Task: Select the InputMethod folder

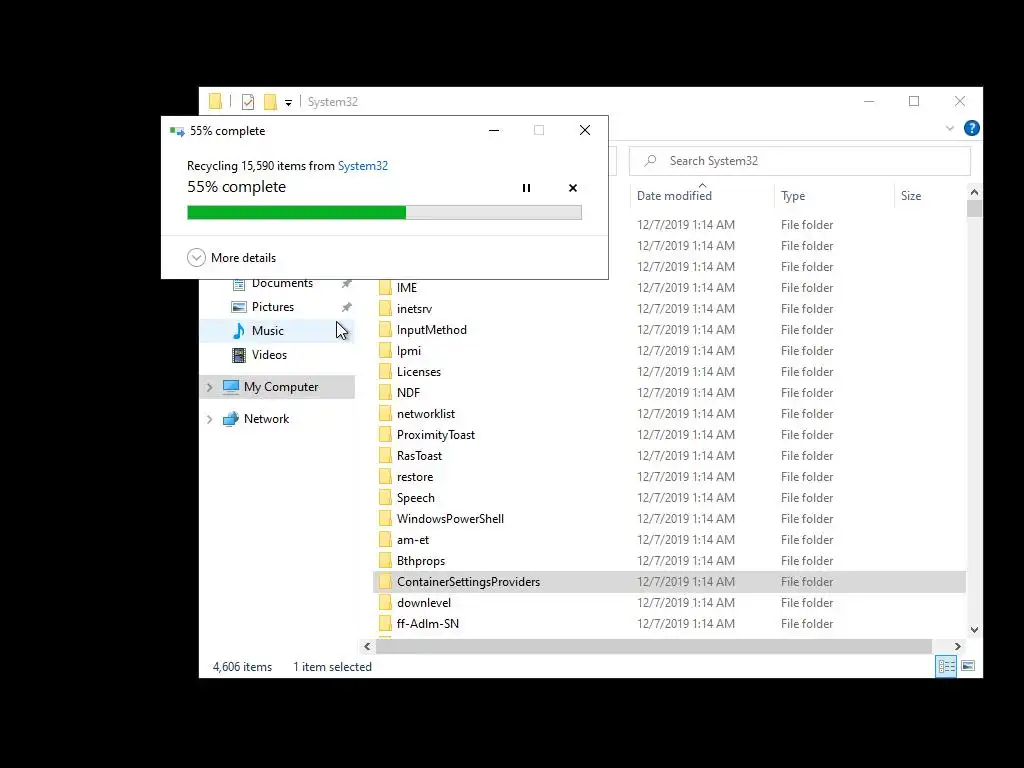Action: point(432,330)
